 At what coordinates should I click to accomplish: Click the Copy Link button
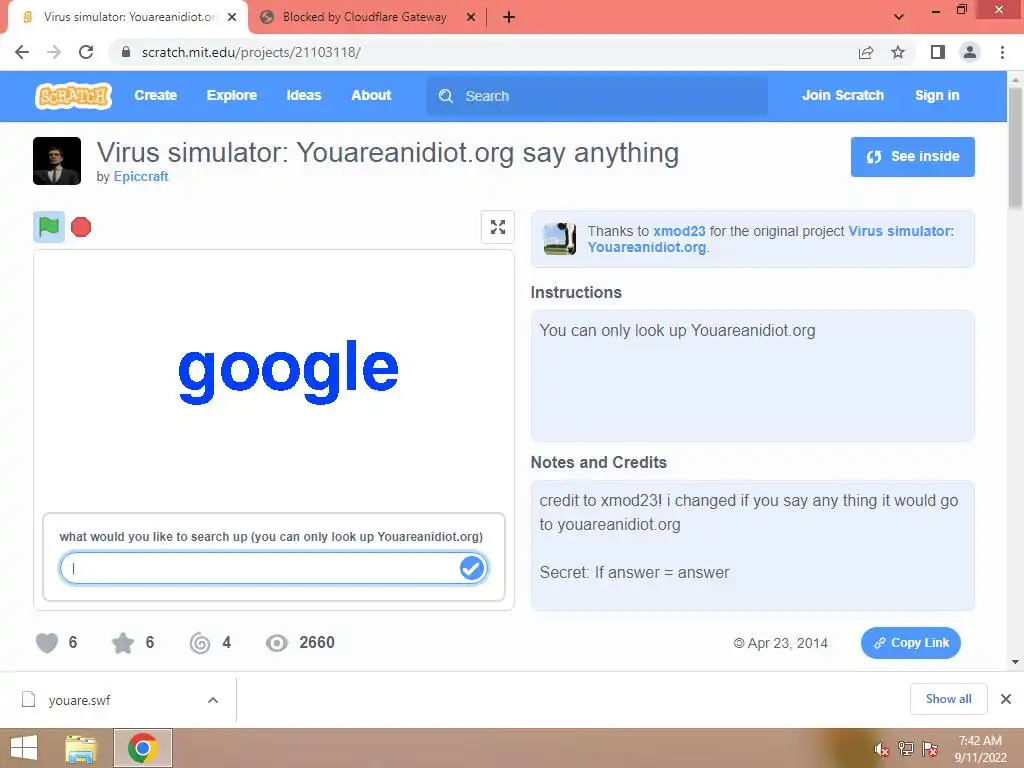[910, 643]
